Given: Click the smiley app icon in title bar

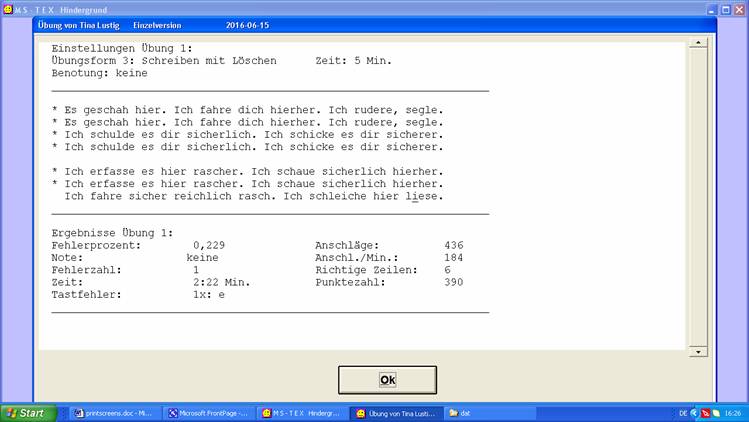Looking at the screenshot, I should 7,7.
